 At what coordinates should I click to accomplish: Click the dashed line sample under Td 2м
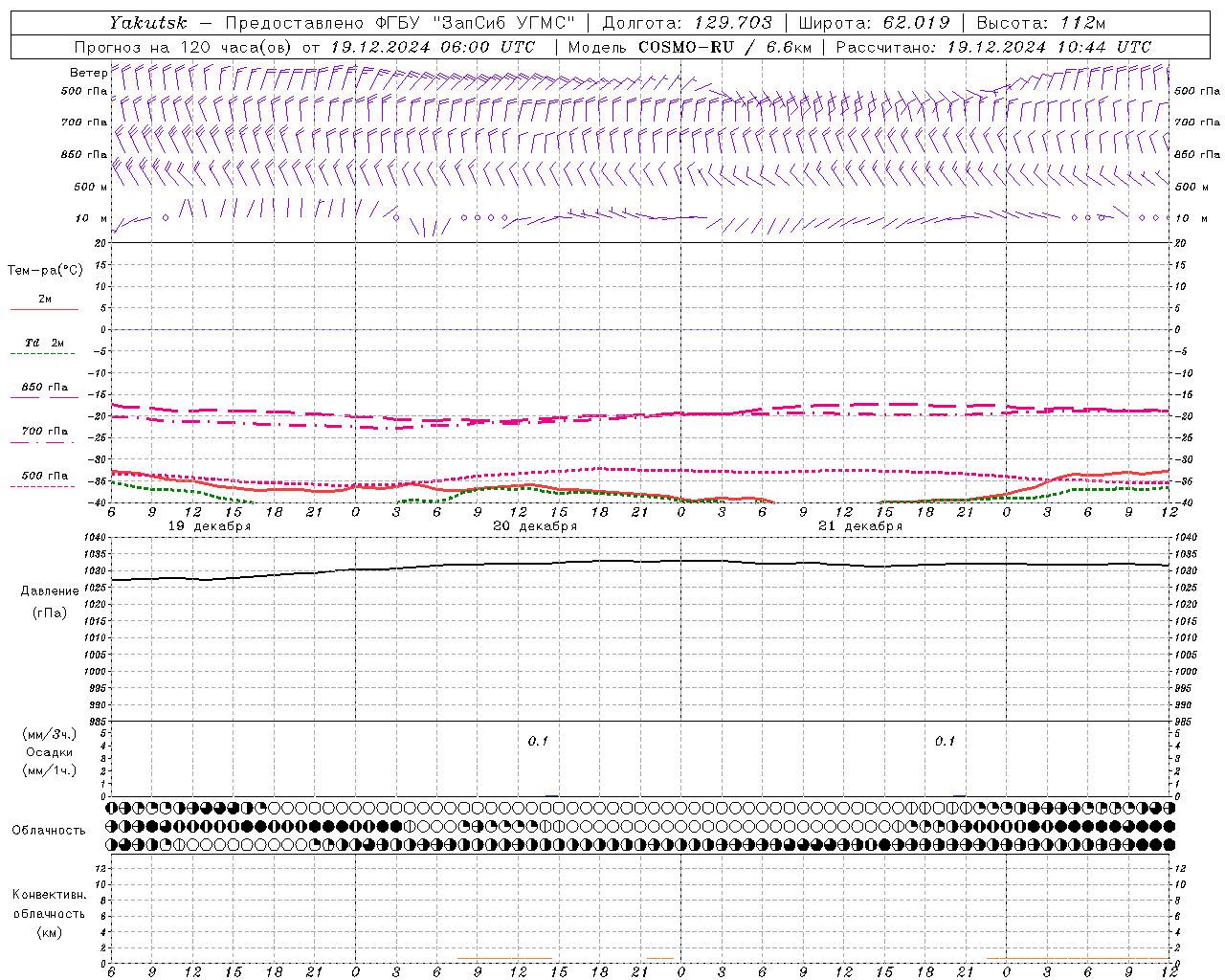(44, 354)
